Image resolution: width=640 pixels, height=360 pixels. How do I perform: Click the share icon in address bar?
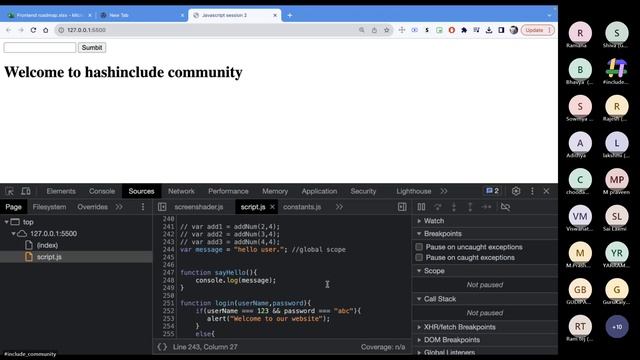pos(374,30)
